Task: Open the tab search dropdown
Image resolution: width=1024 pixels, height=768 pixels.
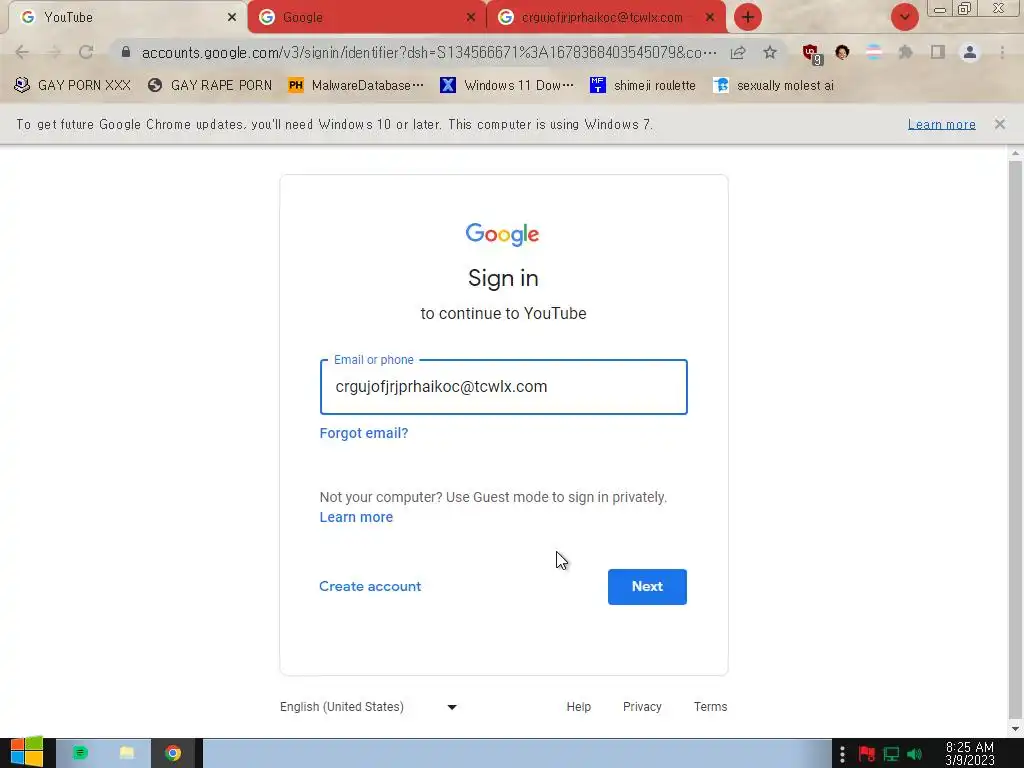Action: 904,17
